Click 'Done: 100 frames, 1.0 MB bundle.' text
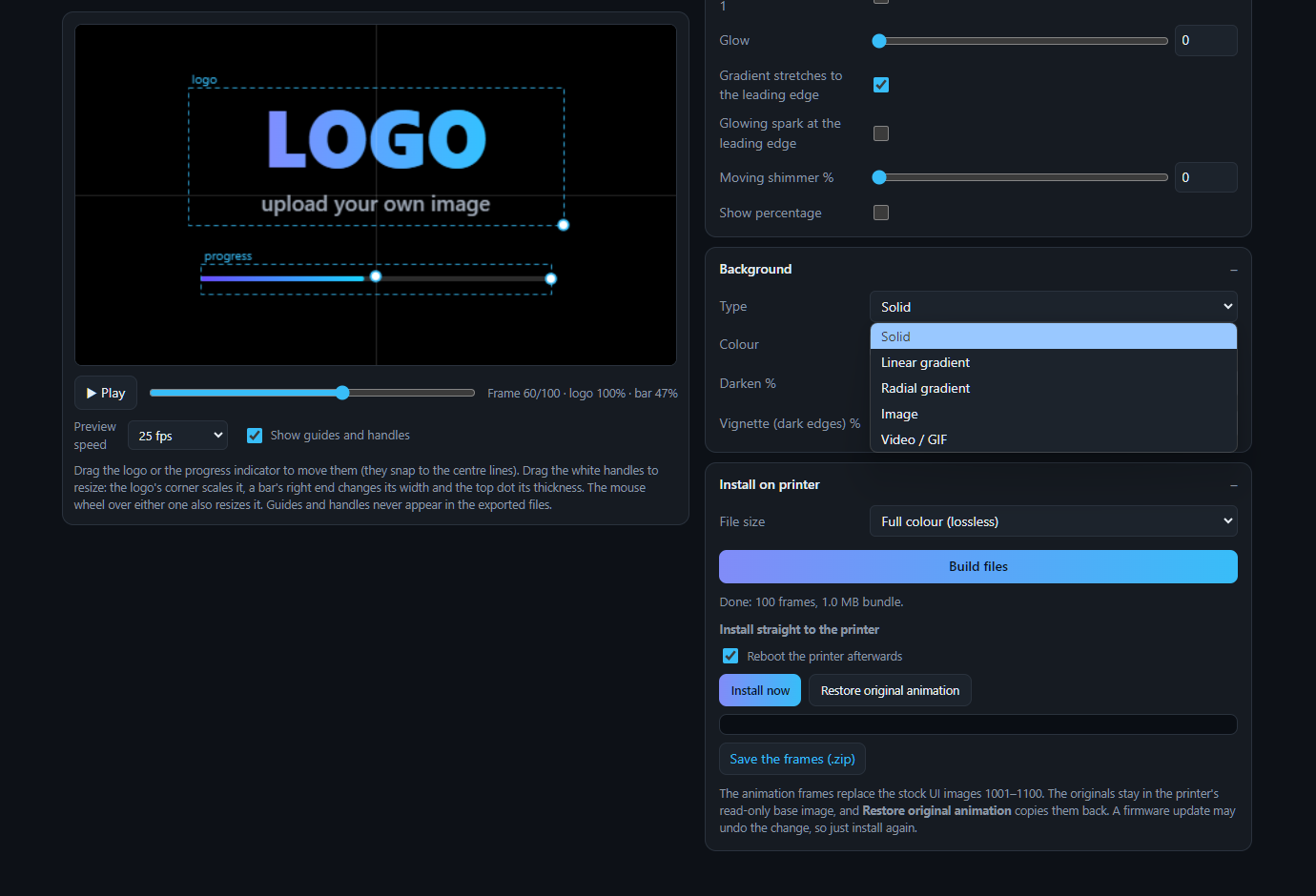This screenshot has height=896, width=1316. 811,601
